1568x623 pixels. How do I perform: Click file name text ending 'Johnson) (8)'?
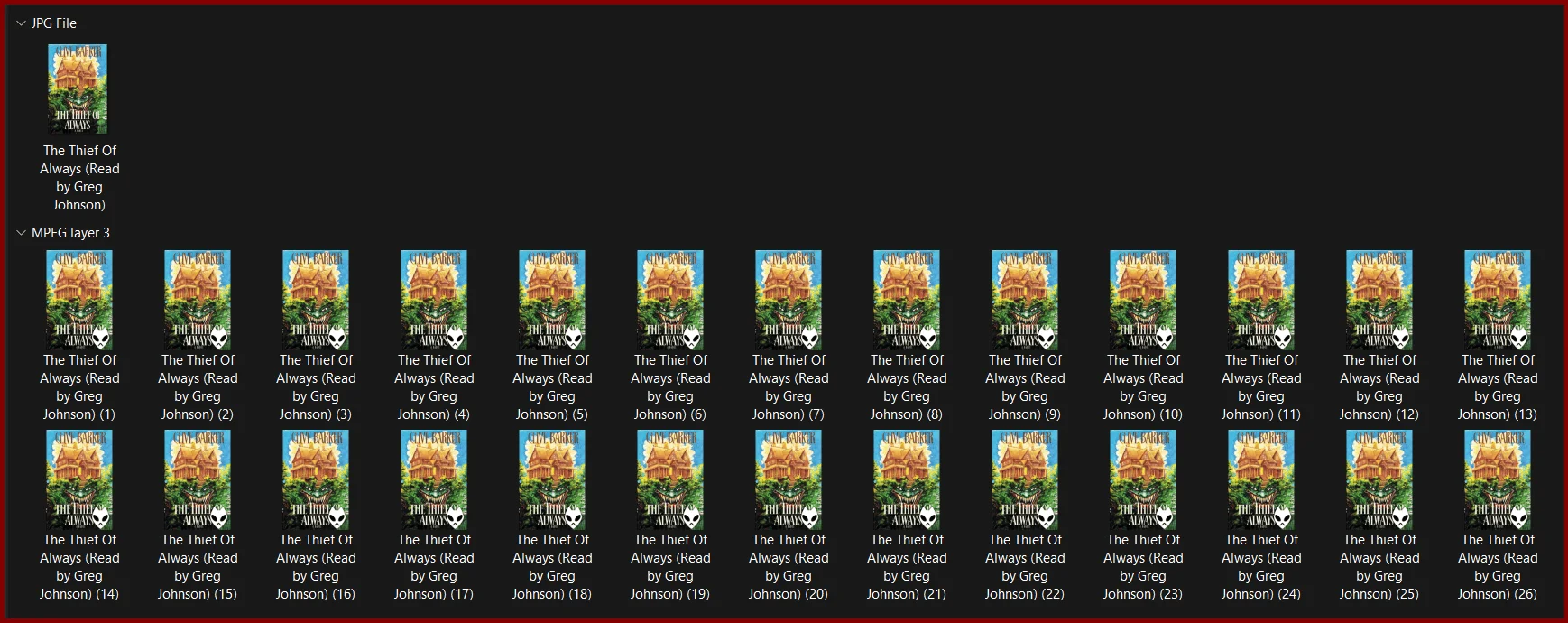coord(907,387)
